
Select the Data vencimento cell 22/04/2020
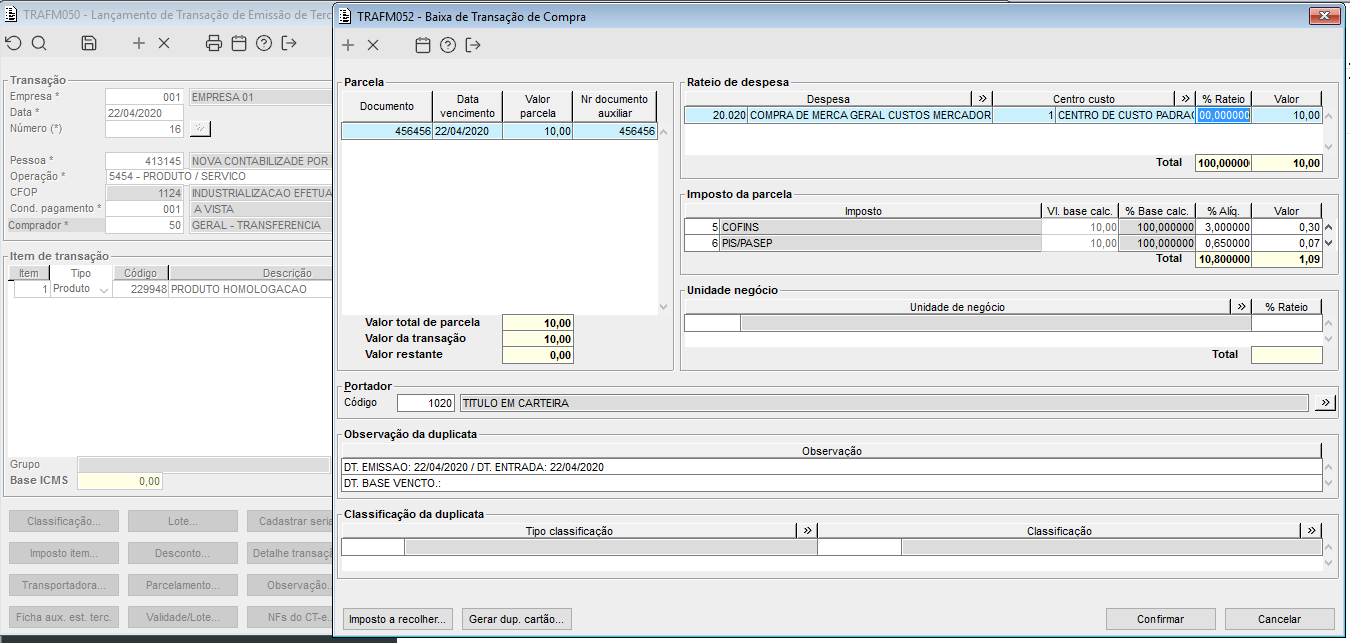pyautogui.click(x=468, y=131)
